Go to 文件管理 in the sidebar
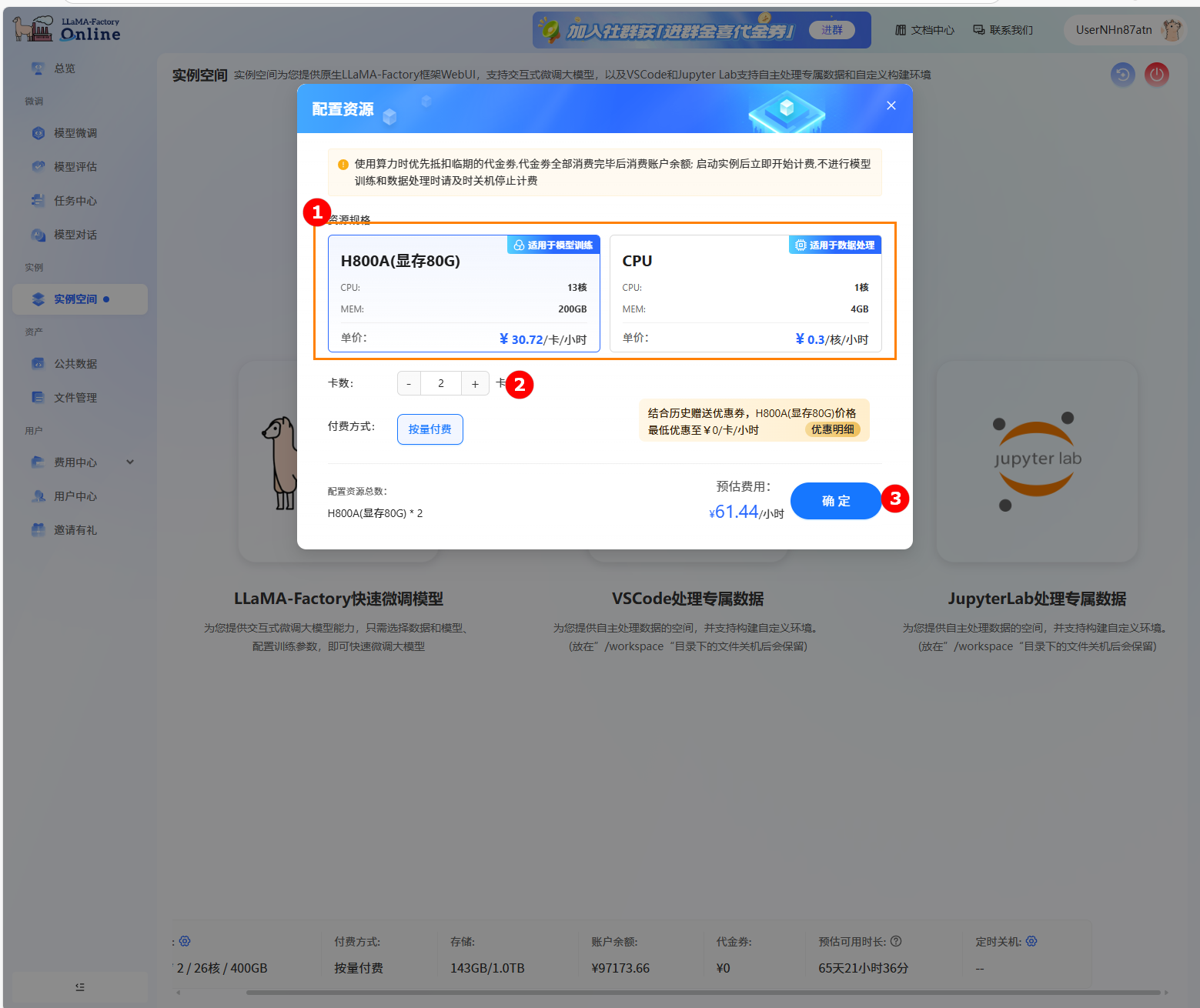 pyautogui.click(x=75, y=398)
